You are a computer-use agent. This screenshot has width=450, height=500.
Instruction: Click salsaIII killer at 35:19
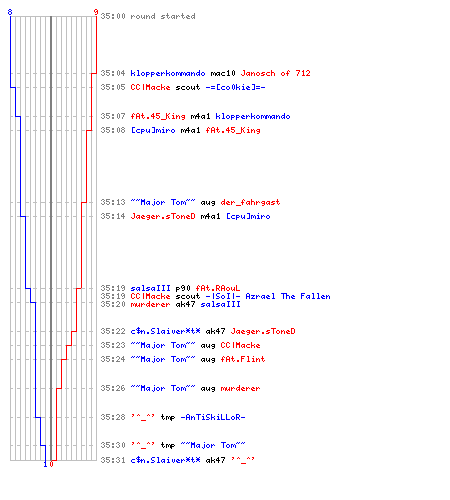tap(150, 288)
